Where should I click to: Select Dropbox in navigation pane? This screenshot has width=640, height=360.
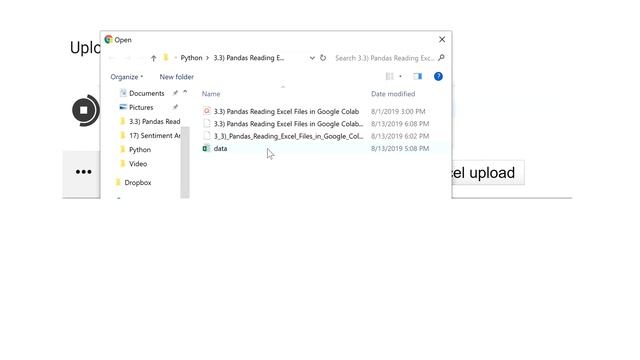pos(138,182)
